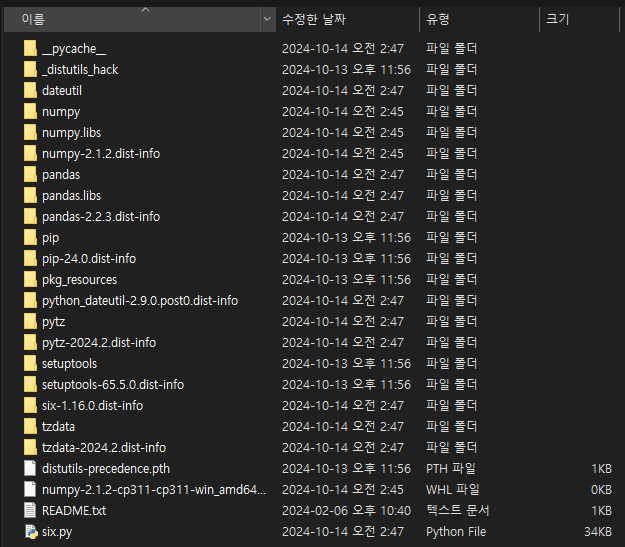
Task: Click six-1.16.0.dist-info name text
Action: click(92, 406)
